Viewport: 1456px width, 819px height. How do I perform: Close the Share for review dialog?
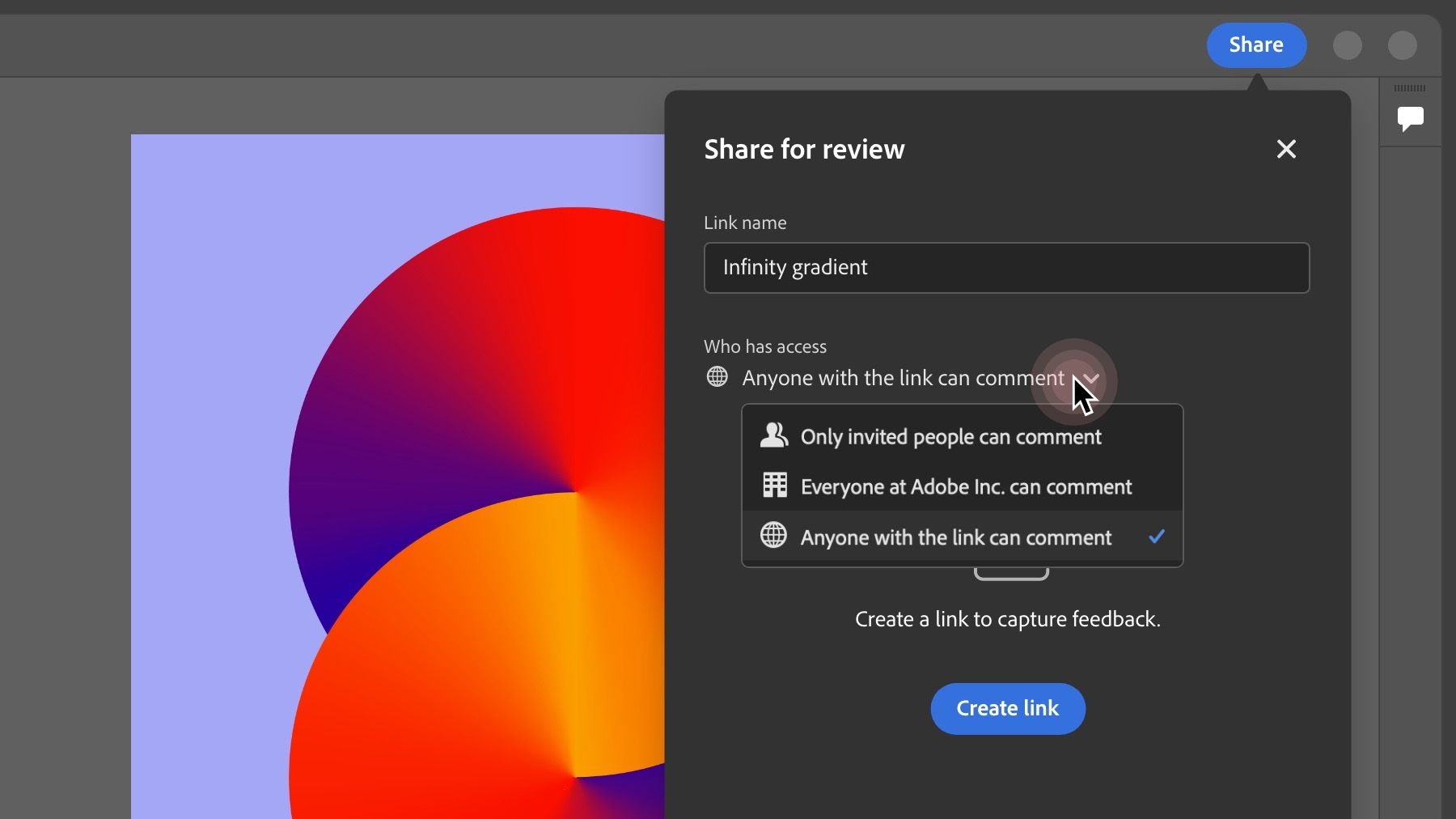coord(1286,149)
